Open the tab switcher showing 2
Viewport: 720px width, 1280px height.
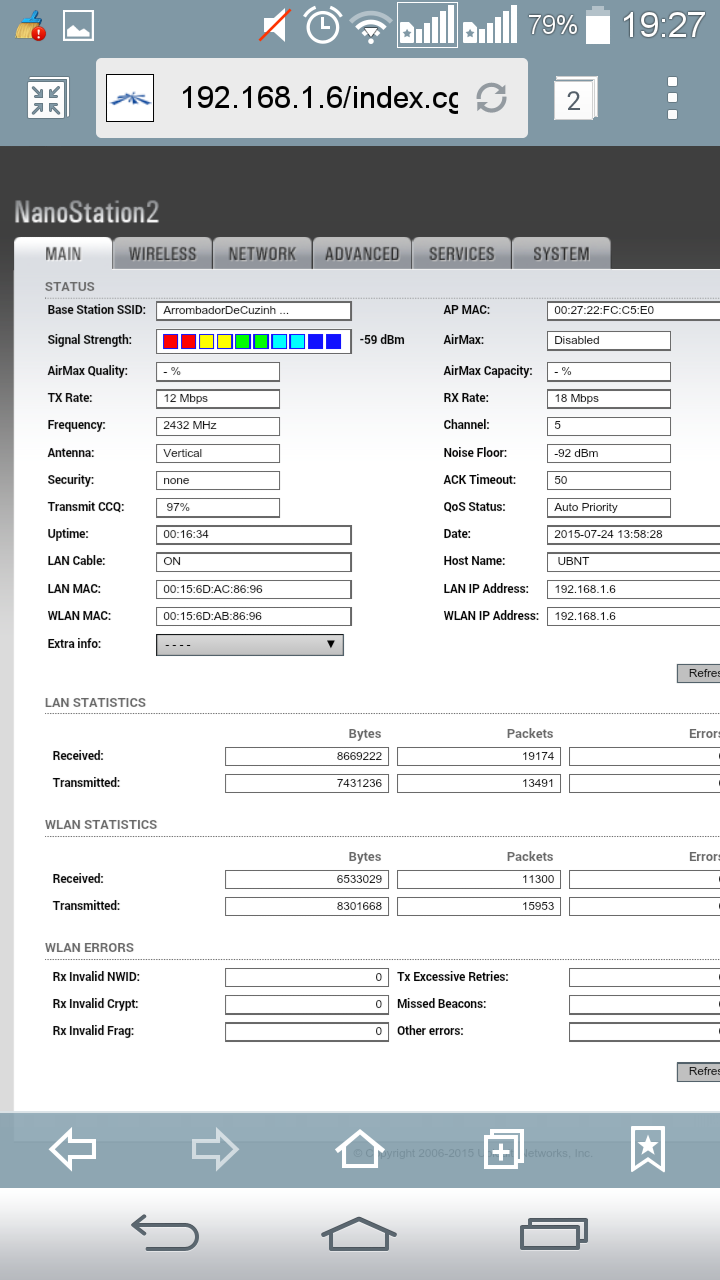(x=574, y=99)
